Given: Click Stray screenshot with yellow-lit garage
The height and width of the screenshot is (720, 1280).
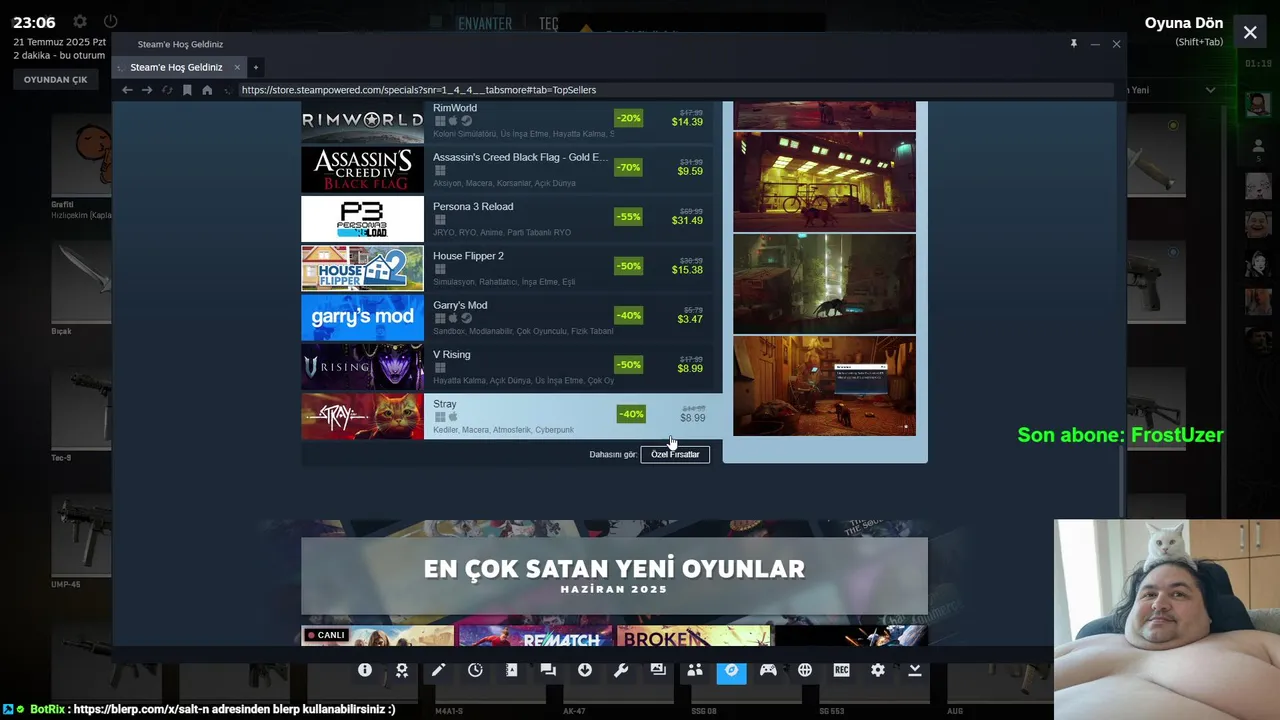Looking at the screenshot, I should pyautogui.click(x=824, y=181).
